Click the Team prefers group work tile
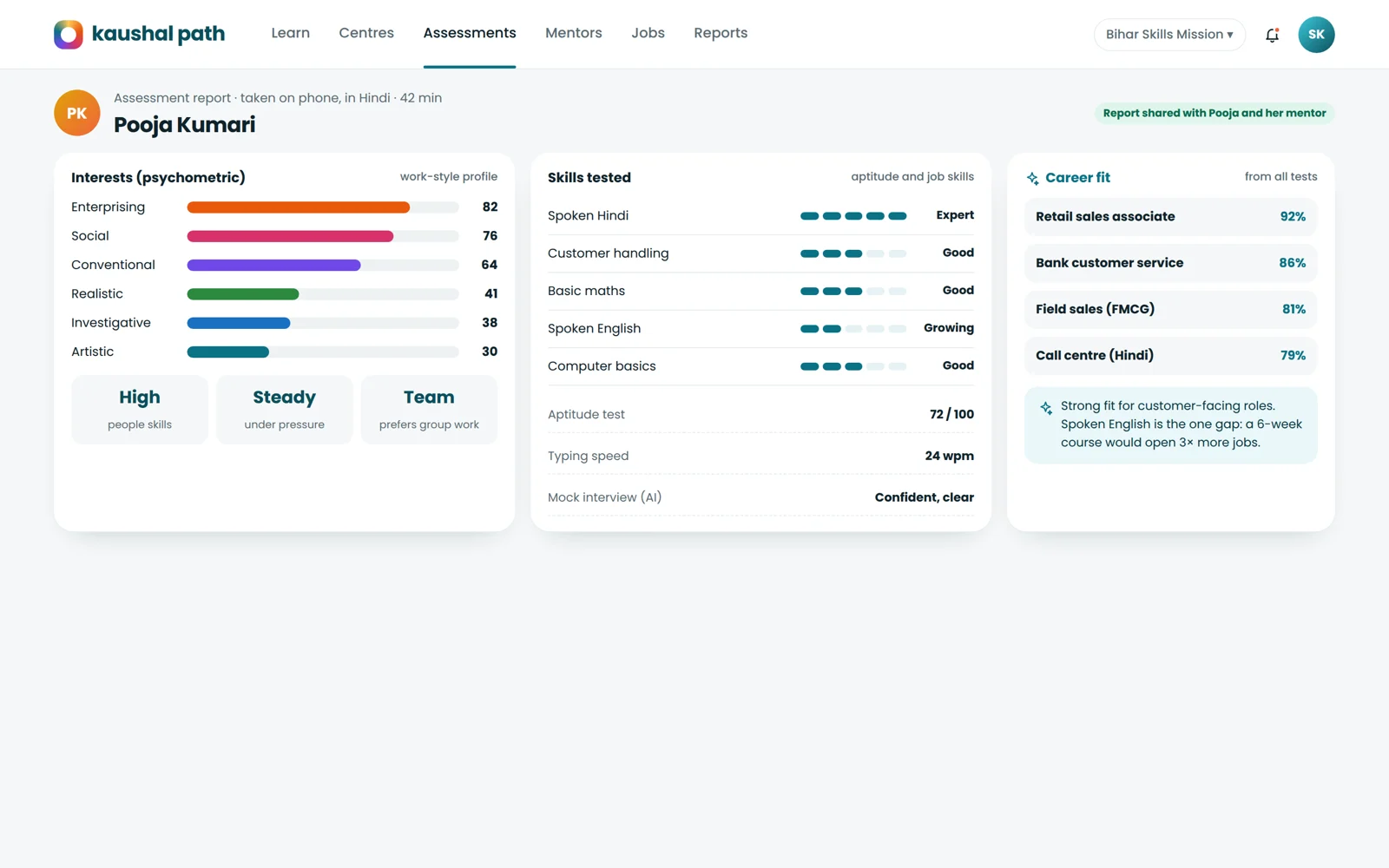 (429, 410)
